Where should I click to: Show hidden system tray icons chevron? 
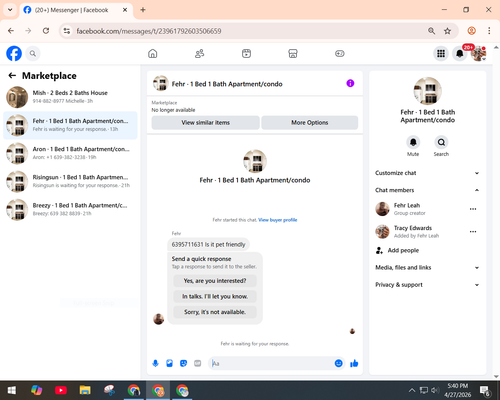coord(412,390)
